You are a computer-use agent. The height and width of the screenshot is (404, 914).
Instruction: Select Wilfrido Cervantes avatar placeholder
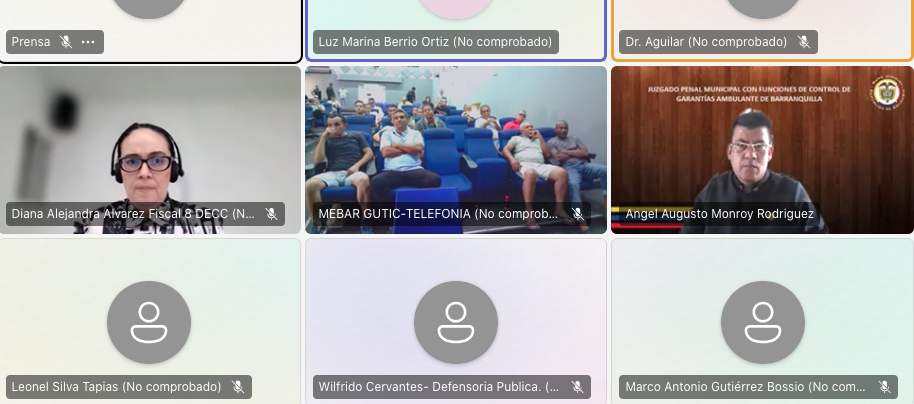(x=456, y=322)
